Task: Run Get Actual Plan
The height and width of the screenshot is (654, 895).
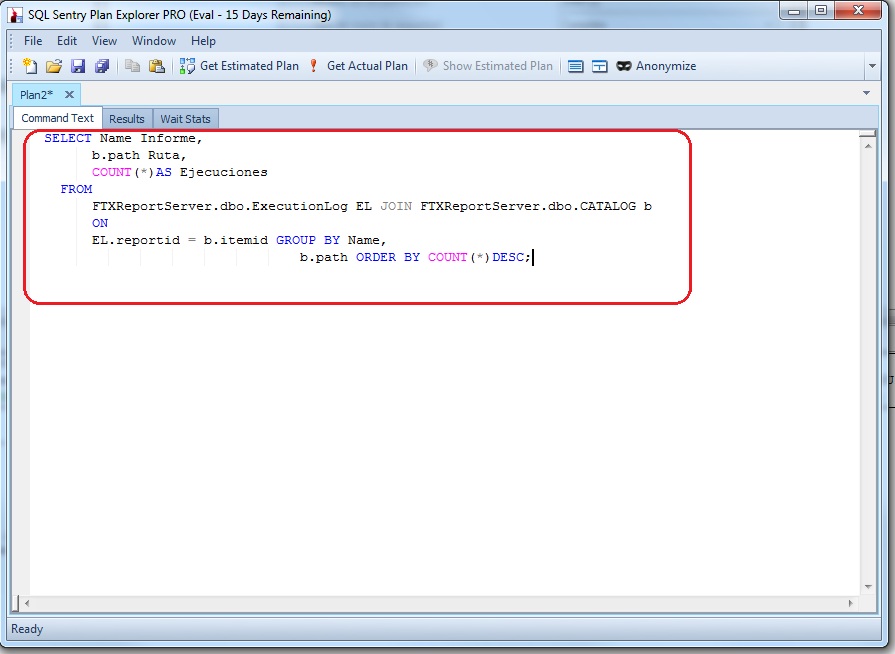Action: [x=358, y=66]
